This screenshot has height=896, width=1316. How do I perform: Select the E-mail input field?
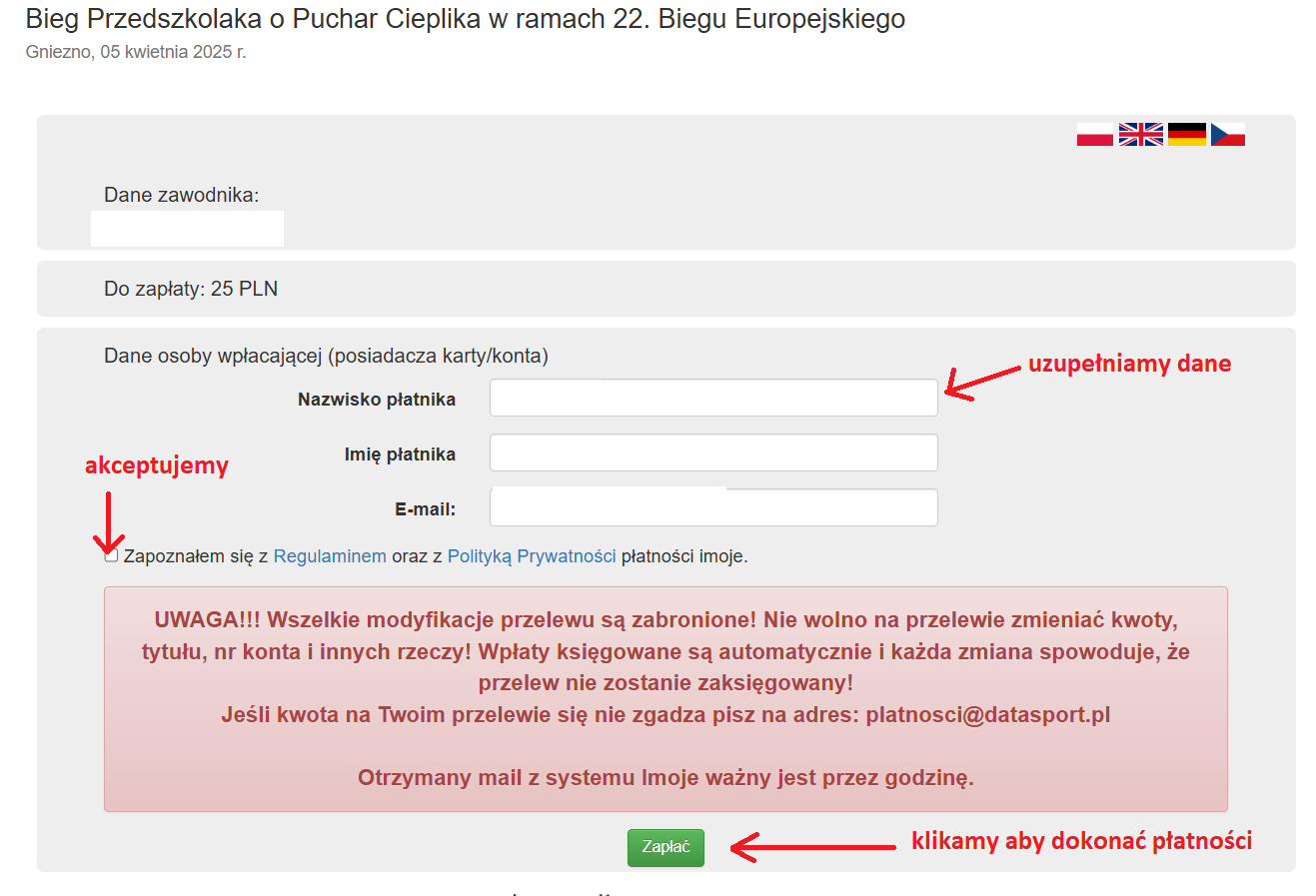(x=713, y=507)
